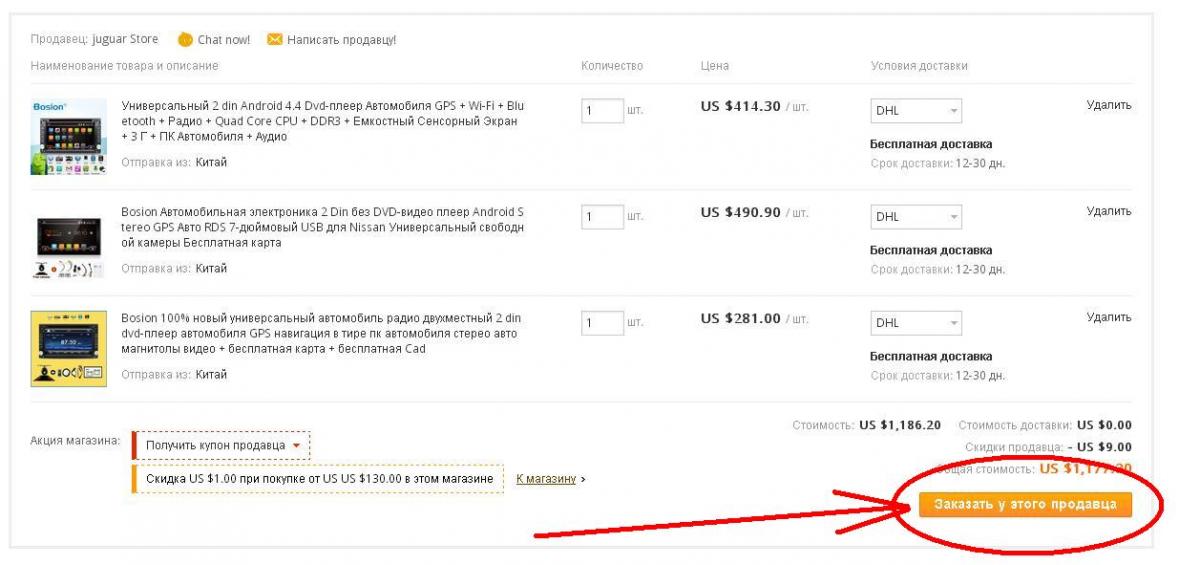
Task: Open third Bosion radio product thumbnail
Action: (69, 349)
